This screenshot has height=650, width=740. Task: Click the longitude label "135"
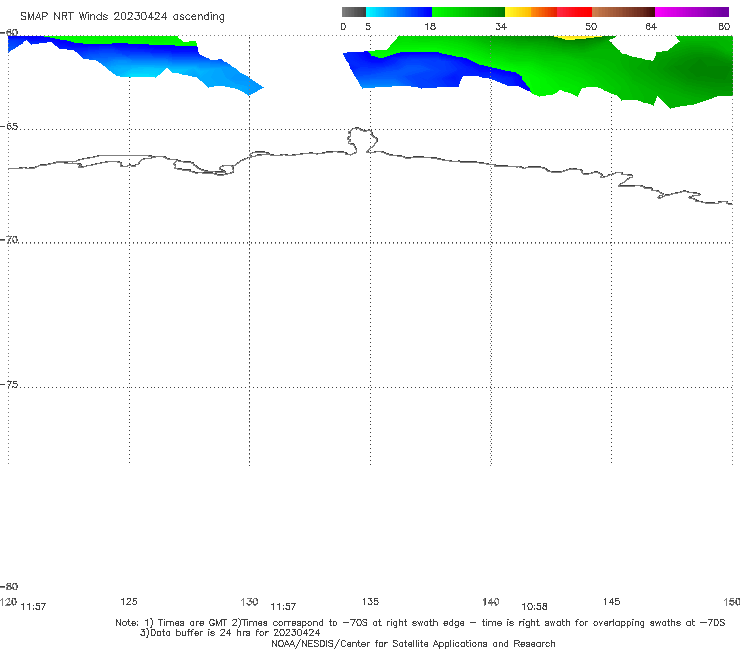click(x=370, y=602)
